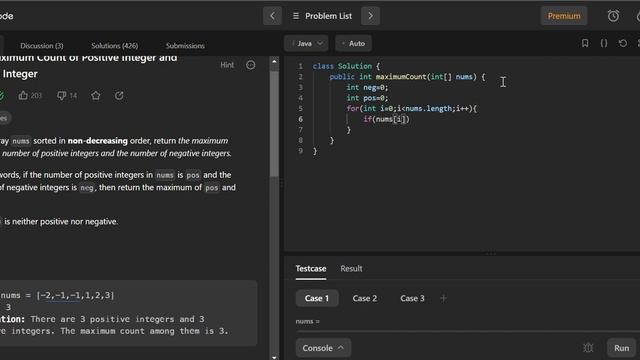Open the Auto dropdown
This screenshot has height=360, width=640.
[x=353, y=43]
